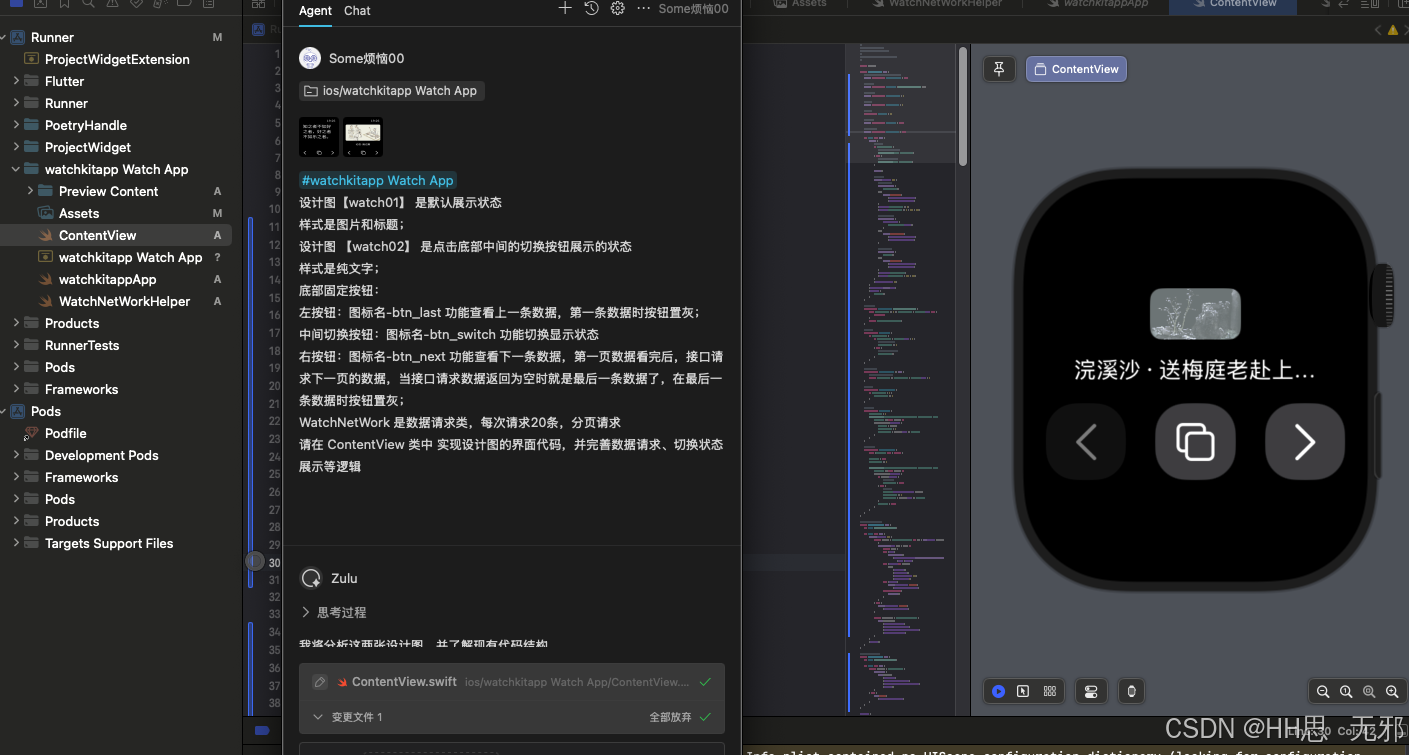Zoom in the preview canvas
The height and width of the screenshot is (755, 1409).
1392,692
